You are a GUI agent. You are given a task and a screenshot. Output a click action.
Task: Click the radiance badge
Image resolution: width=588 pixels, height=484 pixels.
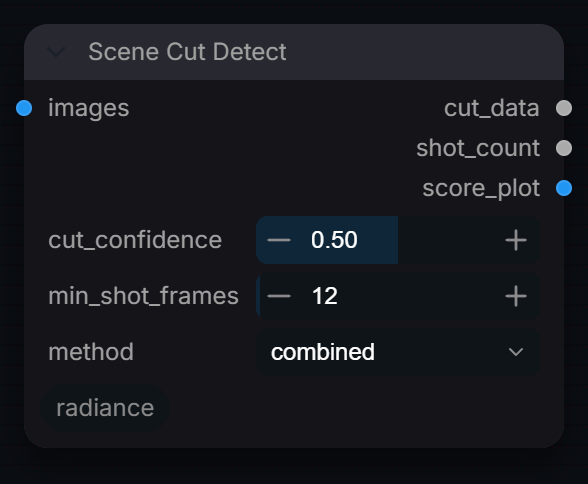pyautogui.click(x=105, y=408)
